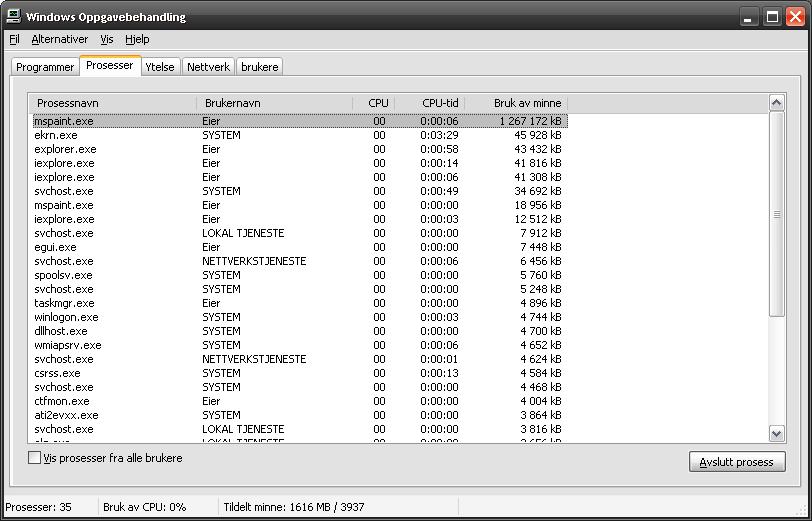The width and height of the screenshot is (812, 521).
Task: Sort by Prosessnavn column header
Action: 112,103
